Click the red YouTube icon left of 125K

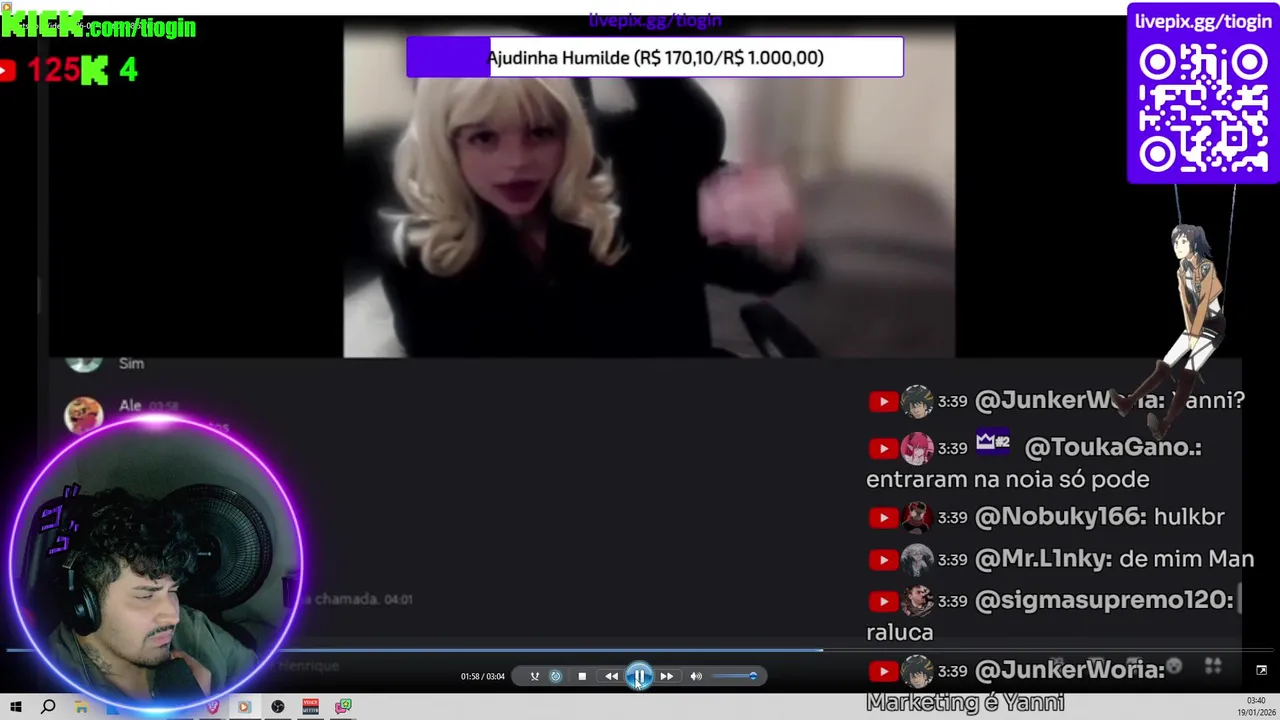coord(8,70)
